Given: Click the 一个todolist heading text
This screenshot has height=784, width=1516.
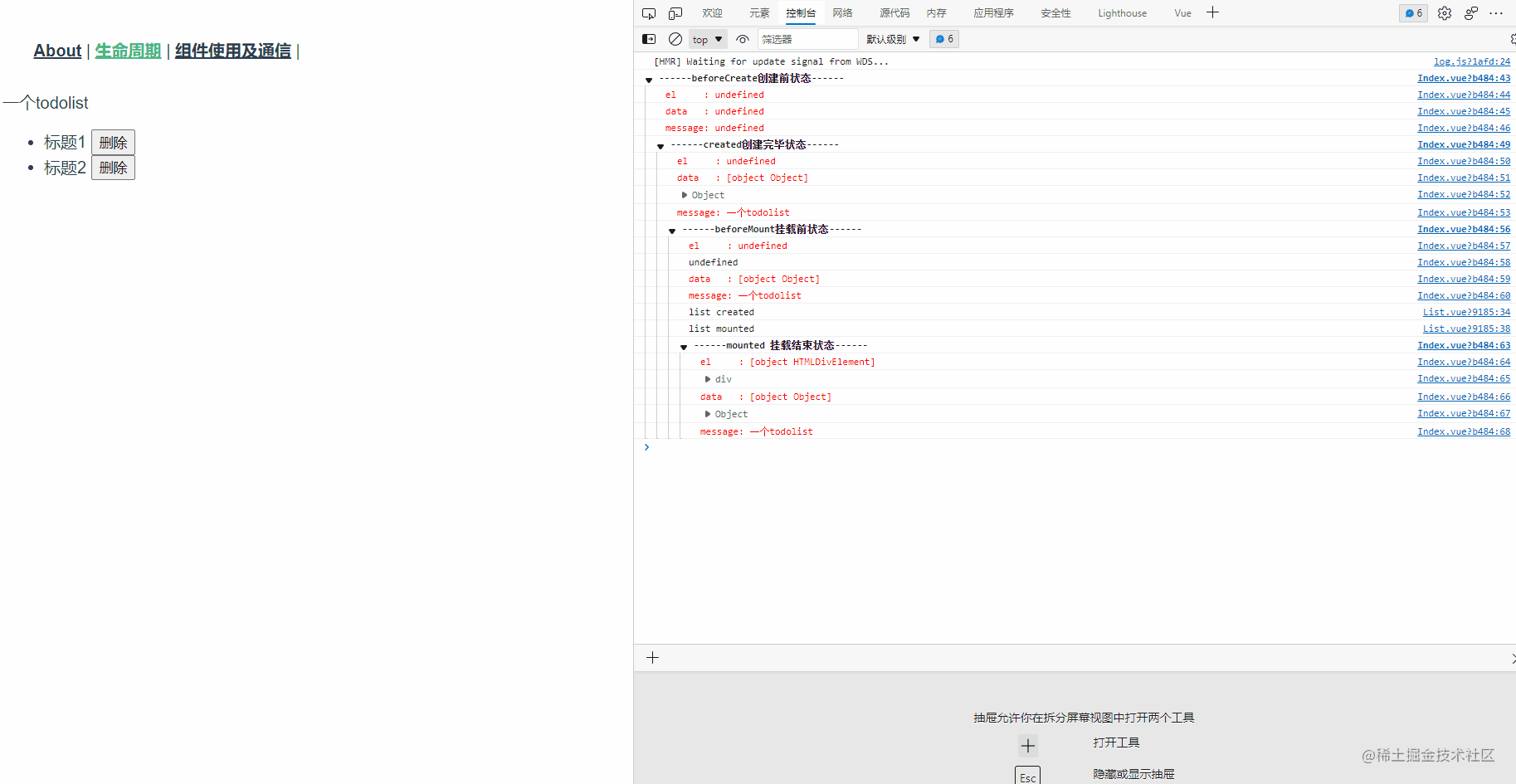Looking at the screenshot, I should [46, 103].
